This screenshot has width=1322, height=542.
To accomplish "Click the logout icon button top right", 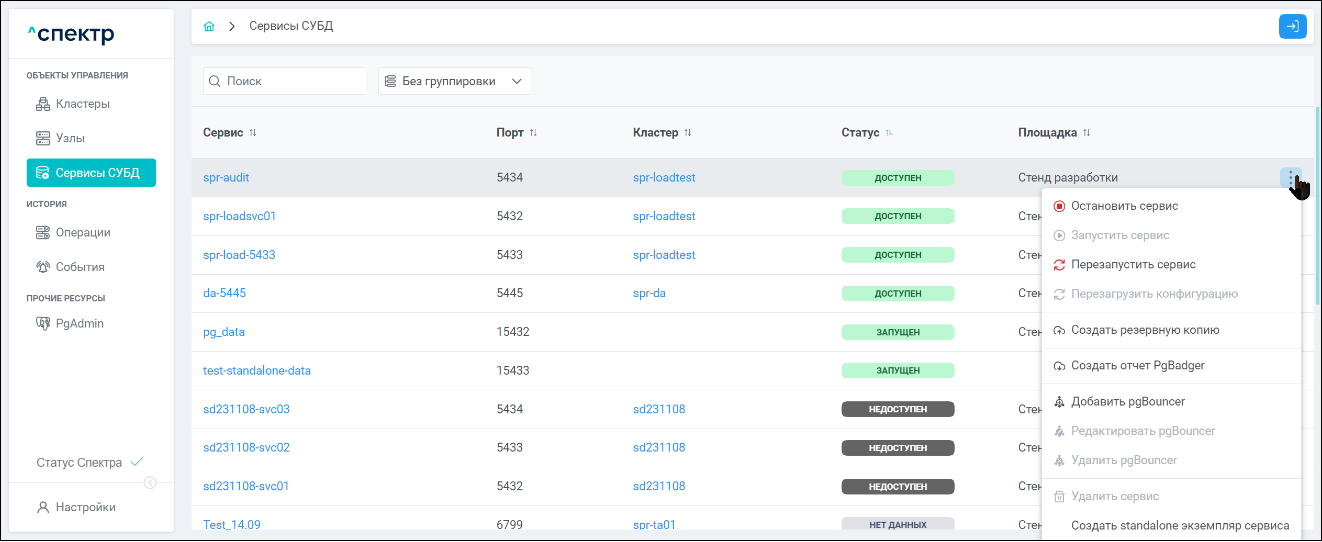I will pos(1292,27).
